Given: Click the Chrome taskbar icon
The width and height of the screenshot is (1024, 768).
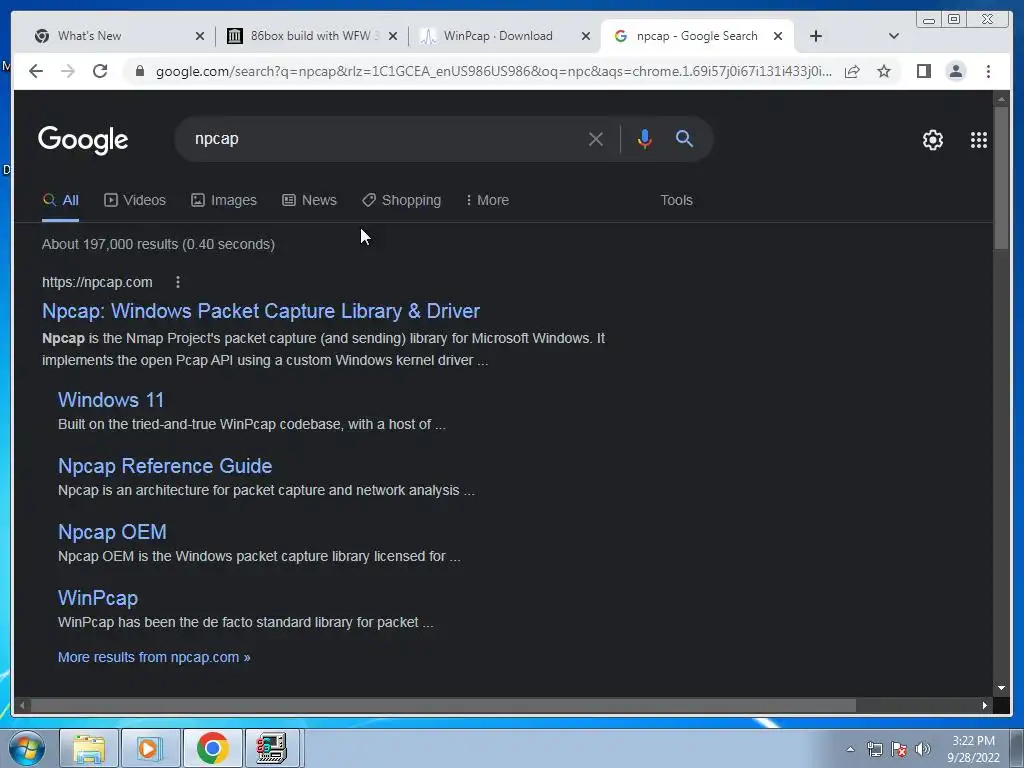Looking at the screenshot, I should pos(212,748).
